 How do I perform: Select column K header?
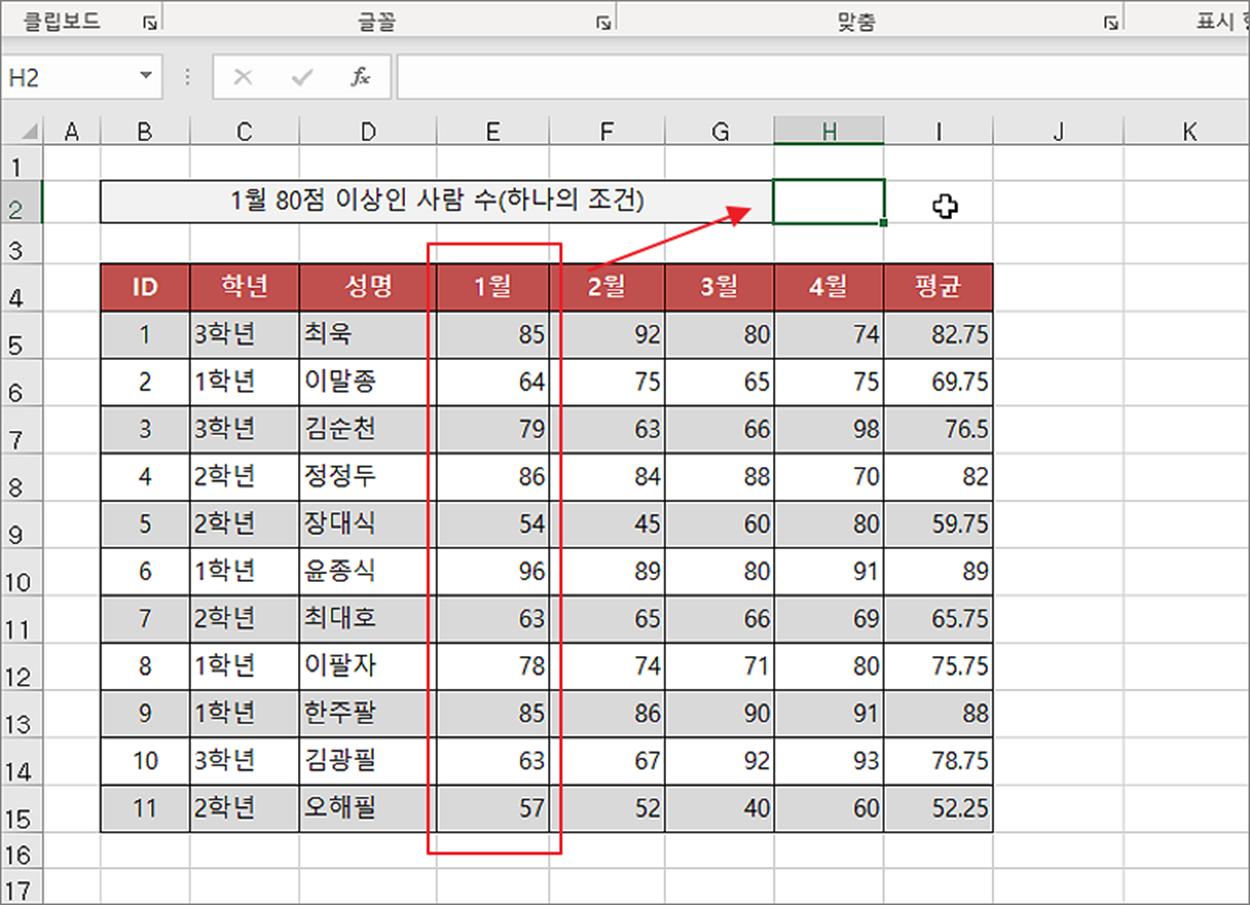click(1187, 131)
